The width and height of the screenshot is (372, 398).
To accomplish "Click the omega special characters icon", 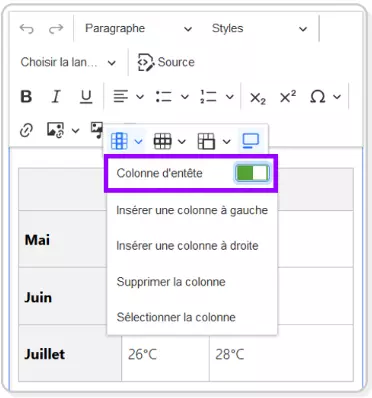I will click(317, 97).
